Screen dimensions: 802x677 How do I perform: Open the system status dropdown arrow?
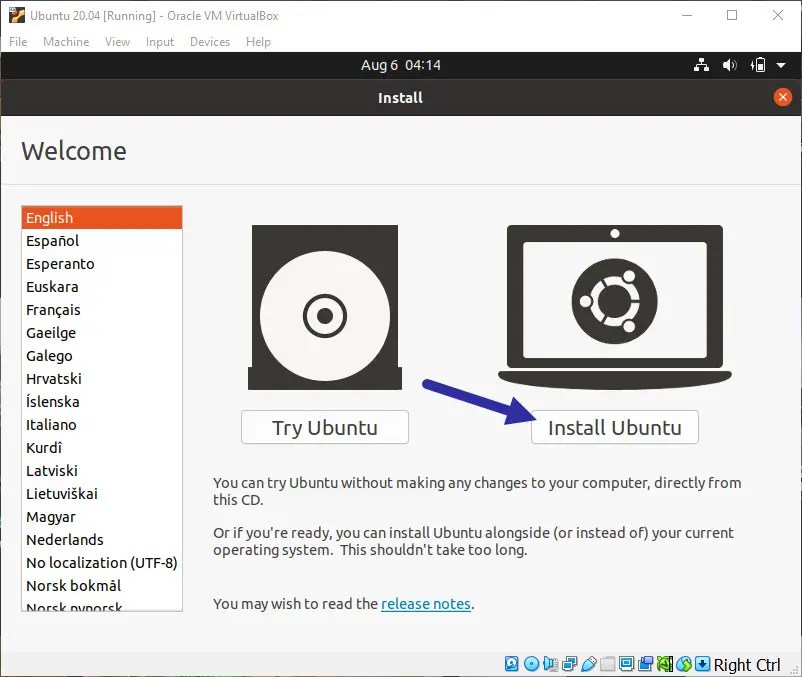click(x=781, y=65)
